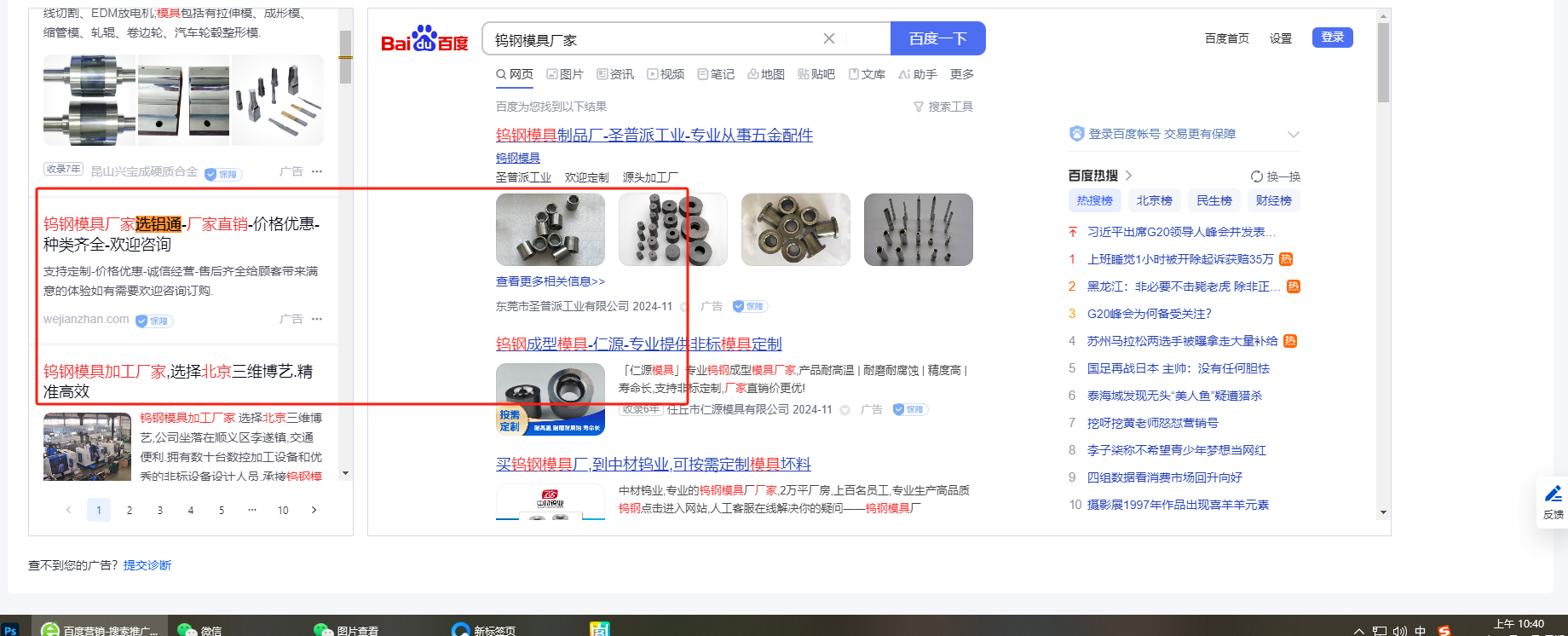Open the last product thumbnail with upright pins
The image size is (1568, 636).
(x=919, y=229)
